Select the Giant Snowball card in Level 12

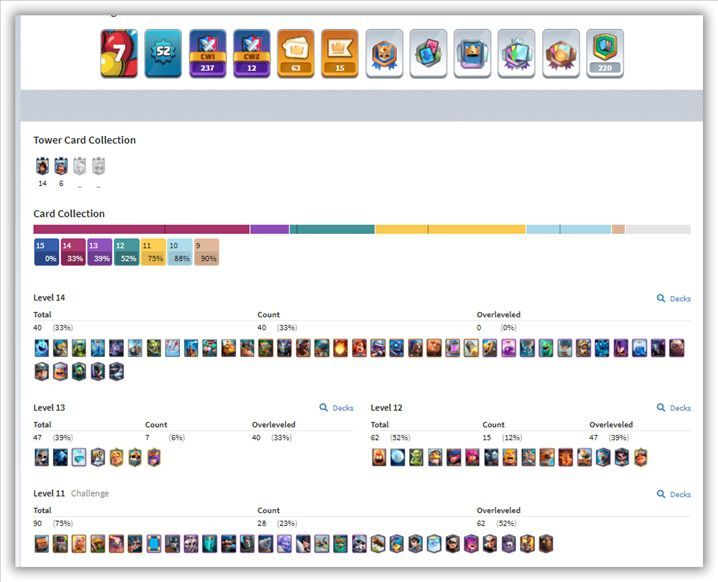[397, 457]
